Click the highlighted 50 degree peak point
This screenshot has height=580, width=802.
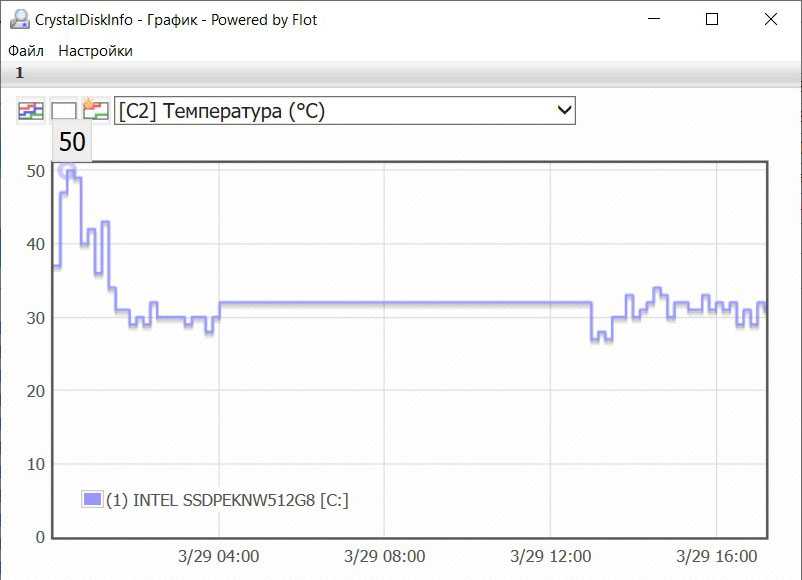pos(67,170)
